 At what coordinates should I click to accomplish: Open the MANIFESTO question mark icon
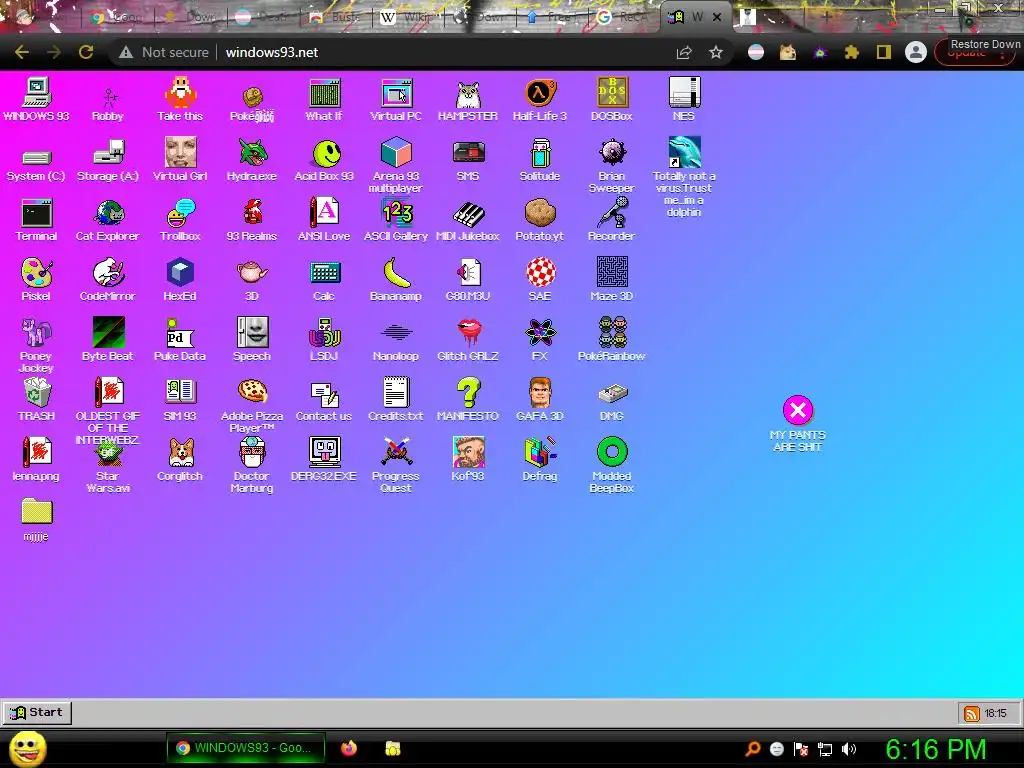point(468,393)
